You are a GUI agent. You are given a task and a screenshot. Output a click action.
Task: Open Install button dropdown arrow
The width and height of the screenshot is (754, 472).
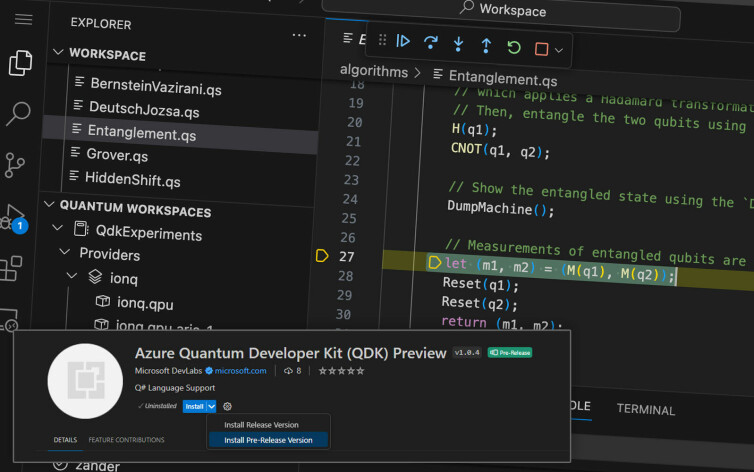pos(211,407)
